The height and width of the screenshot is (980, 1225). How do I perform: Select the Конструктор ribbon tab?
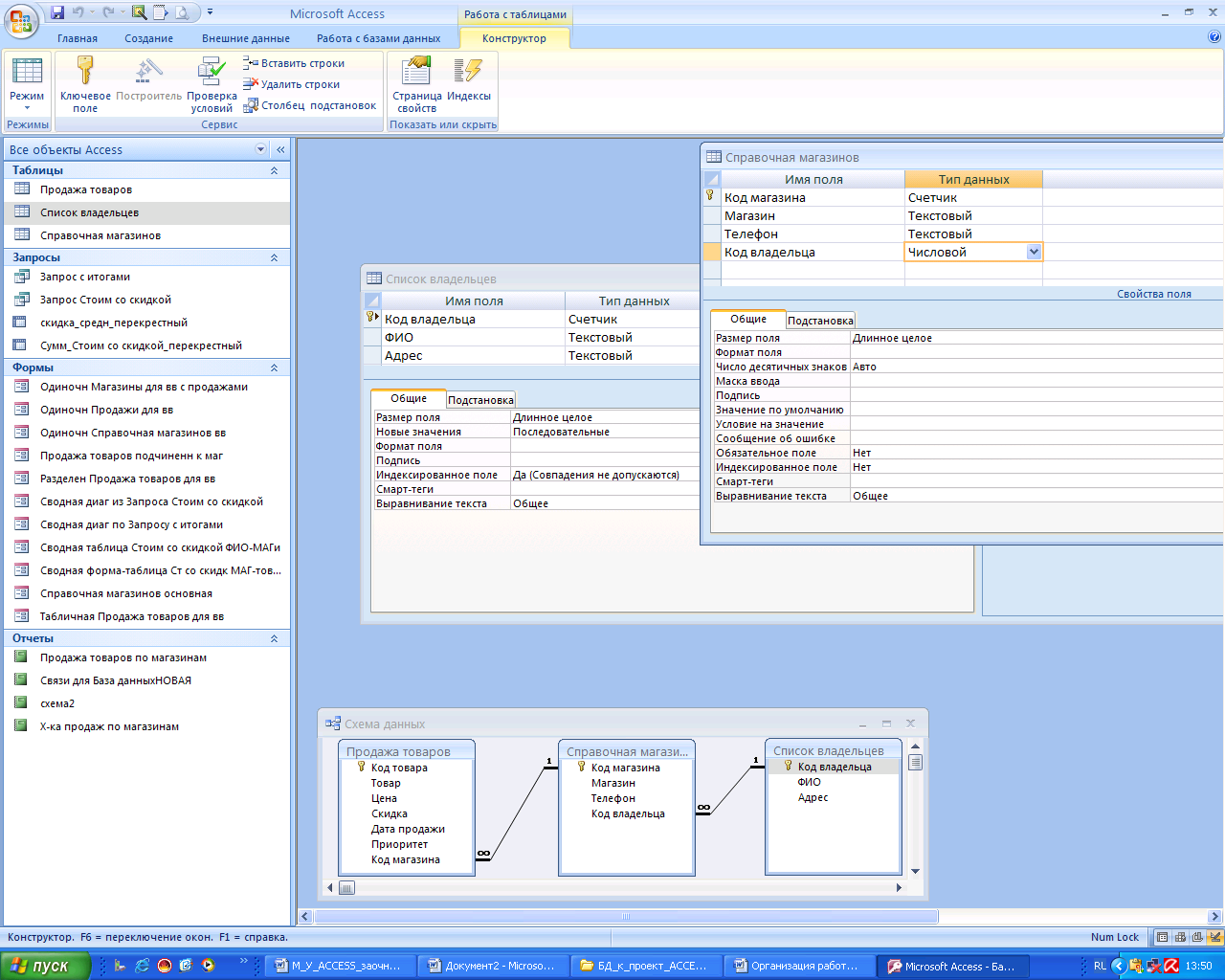tap(515, 38)
